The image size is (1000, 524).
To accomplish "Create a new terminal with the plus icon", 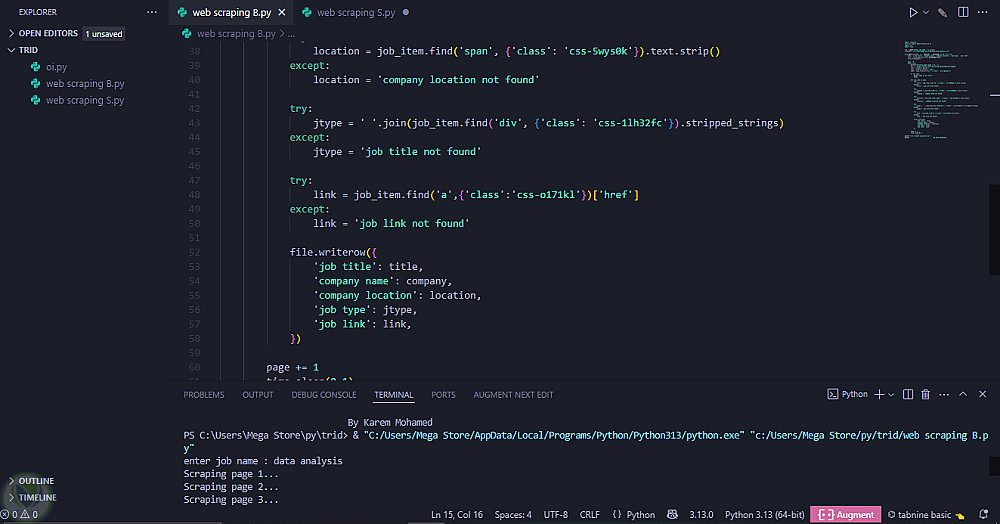I will point(879,395).
